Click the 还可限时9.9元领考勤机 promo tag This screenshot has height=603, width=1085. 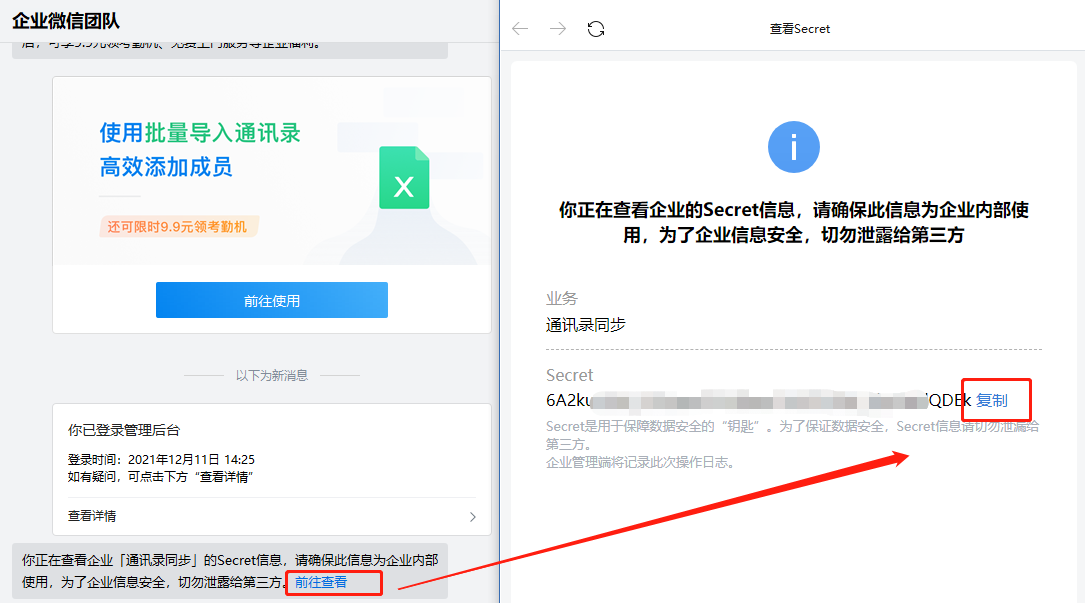178,226
